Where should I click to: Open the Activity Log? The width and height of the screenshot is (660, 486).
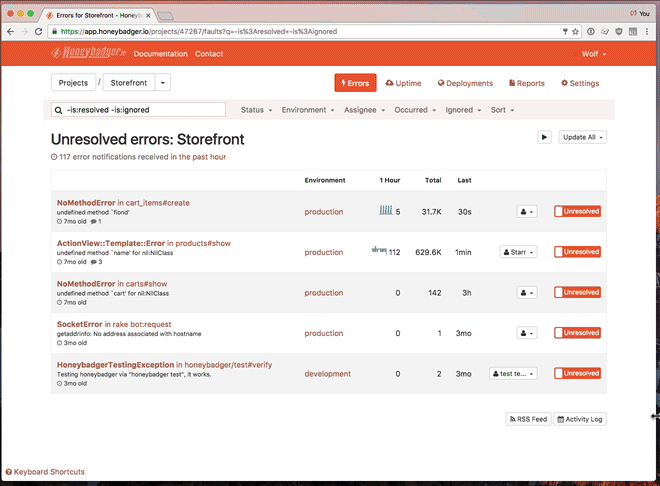point(580,419)
